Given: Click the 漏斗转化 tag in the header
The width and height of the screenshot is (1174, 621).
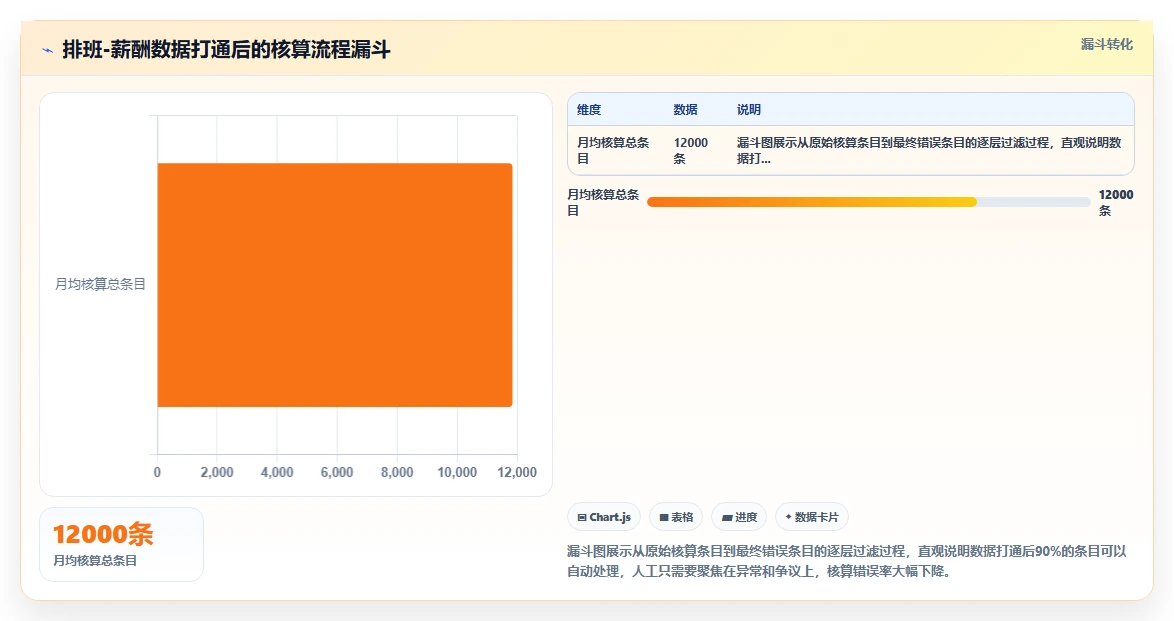Looking at the screenshot, I should click(x=1107, y=44).
